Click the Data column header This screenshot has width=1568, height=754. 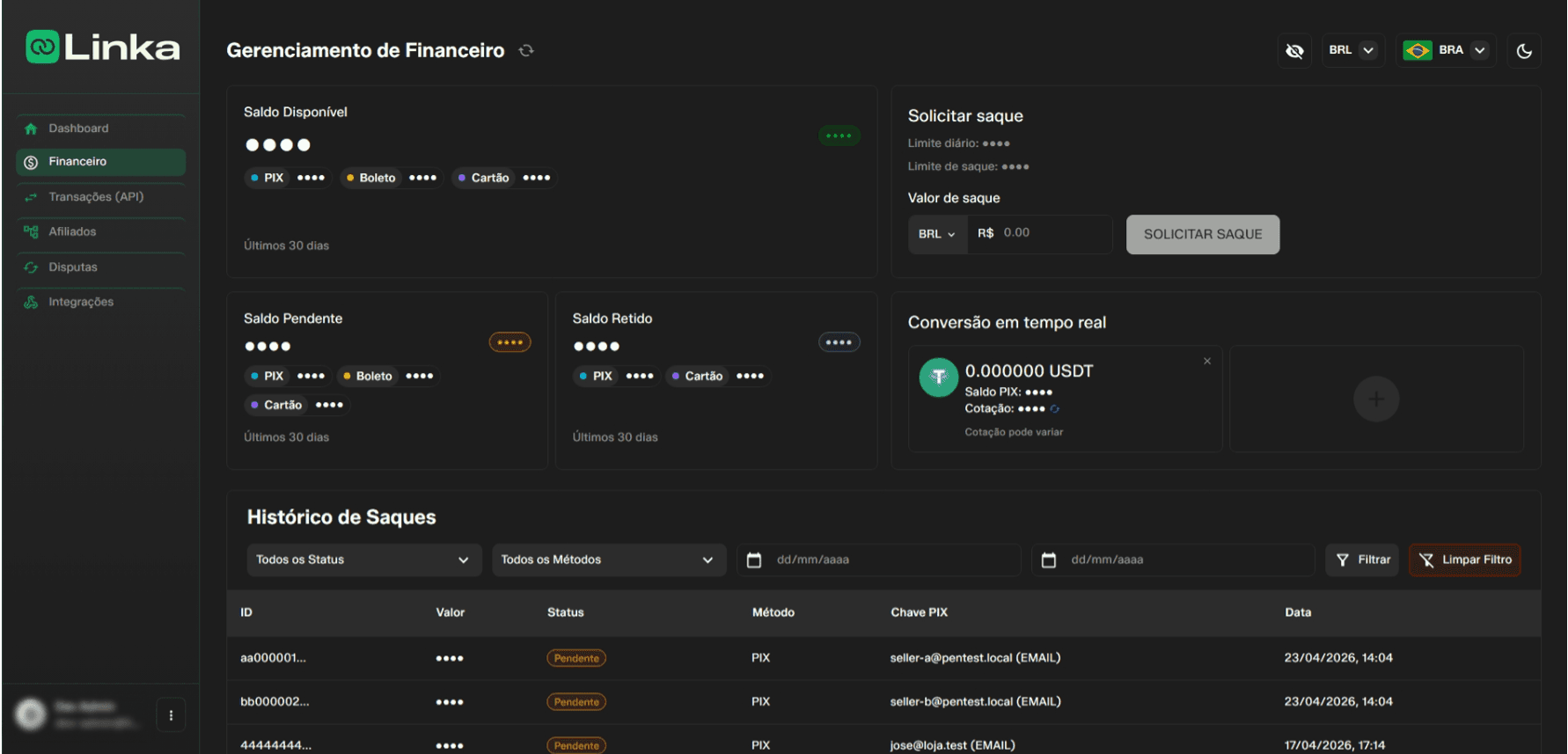point(1297,612)
